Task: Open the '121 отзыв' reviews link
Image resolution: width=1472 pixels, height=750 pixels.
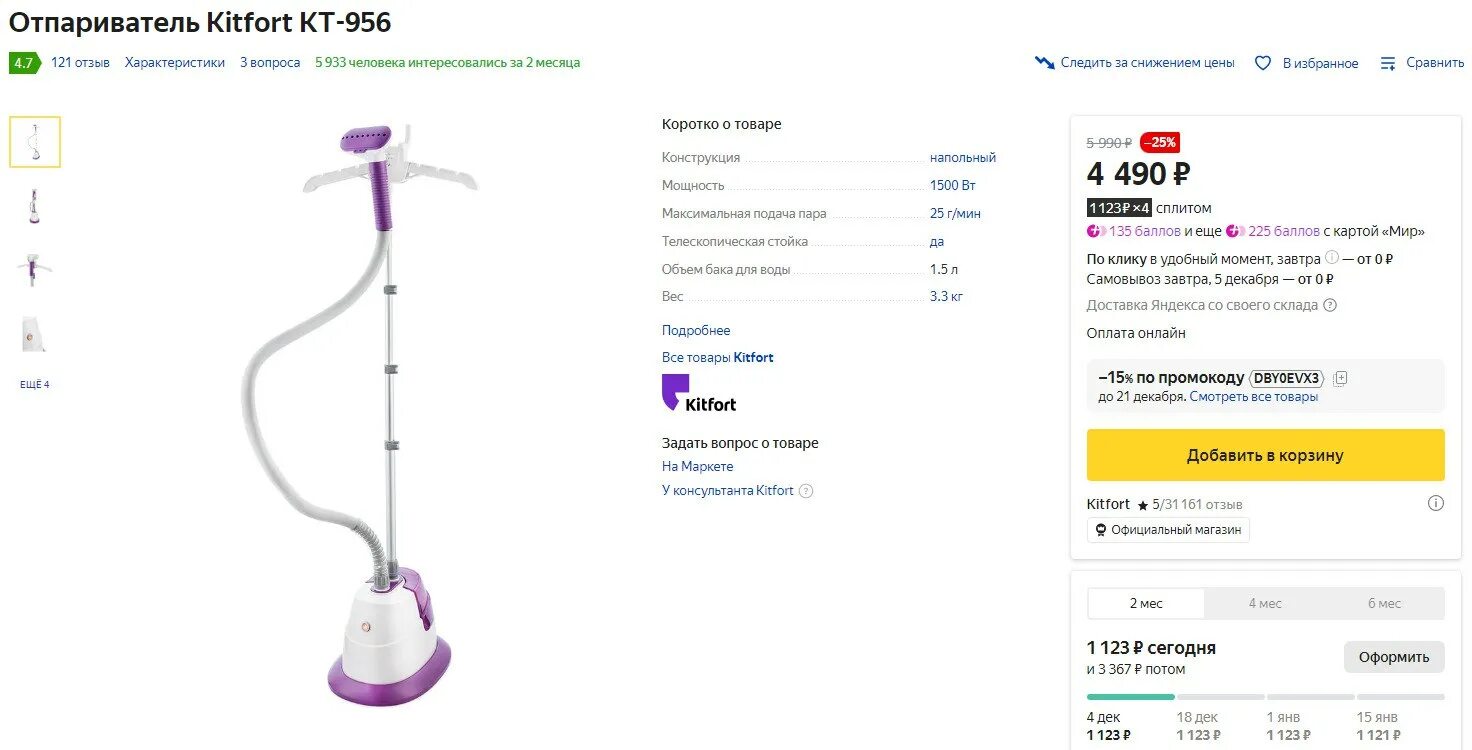Action: tap(80, 62)
